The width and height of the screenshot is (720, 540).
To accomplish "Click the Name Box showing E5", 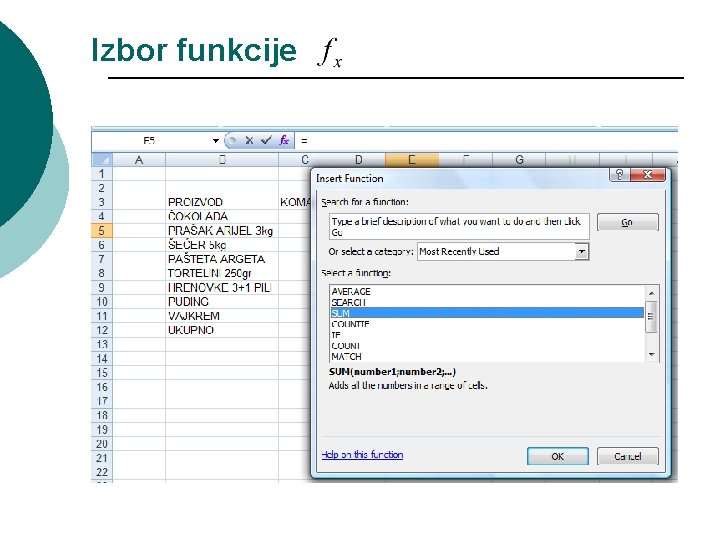I will pos(151,141).
